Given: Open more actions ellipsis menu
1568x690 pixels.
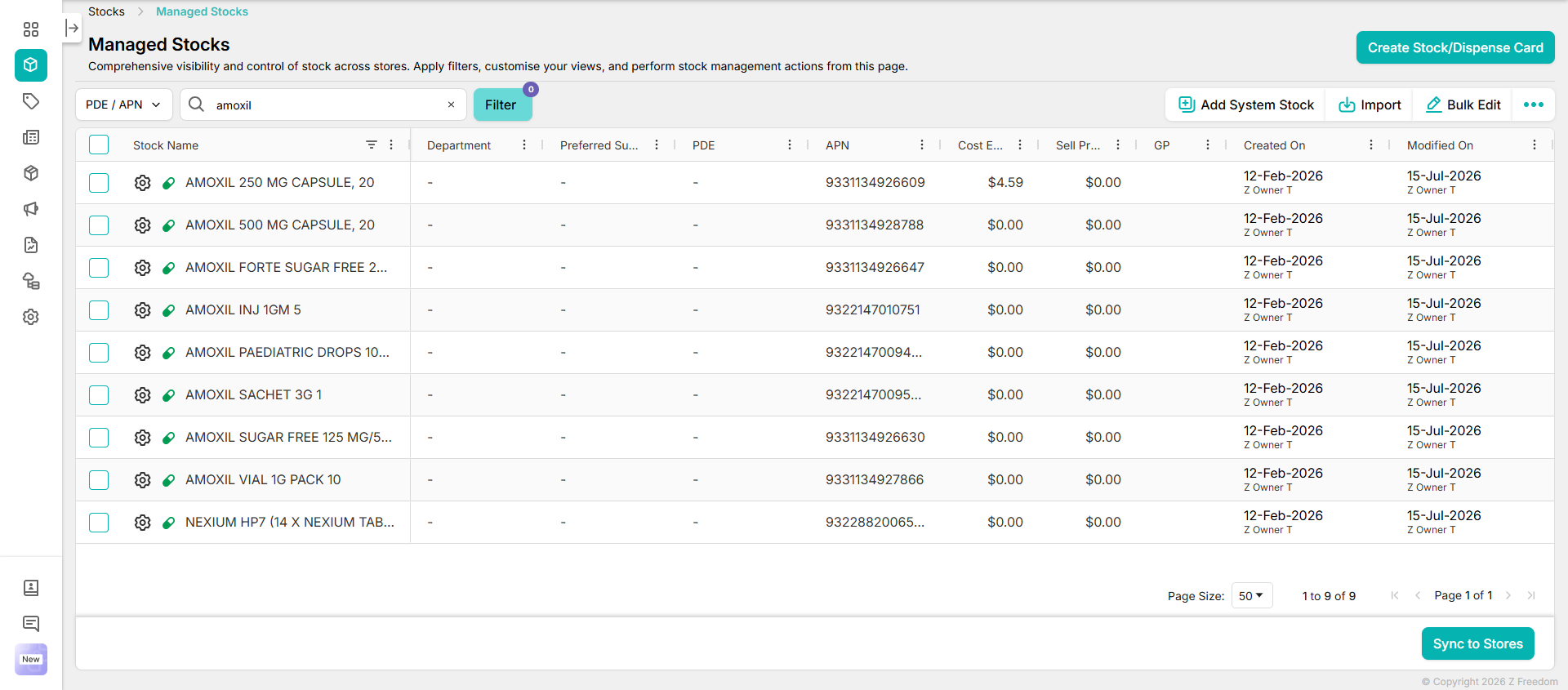Looking at the screenshot, I should pyautogui.click(x=1533, y=105).
